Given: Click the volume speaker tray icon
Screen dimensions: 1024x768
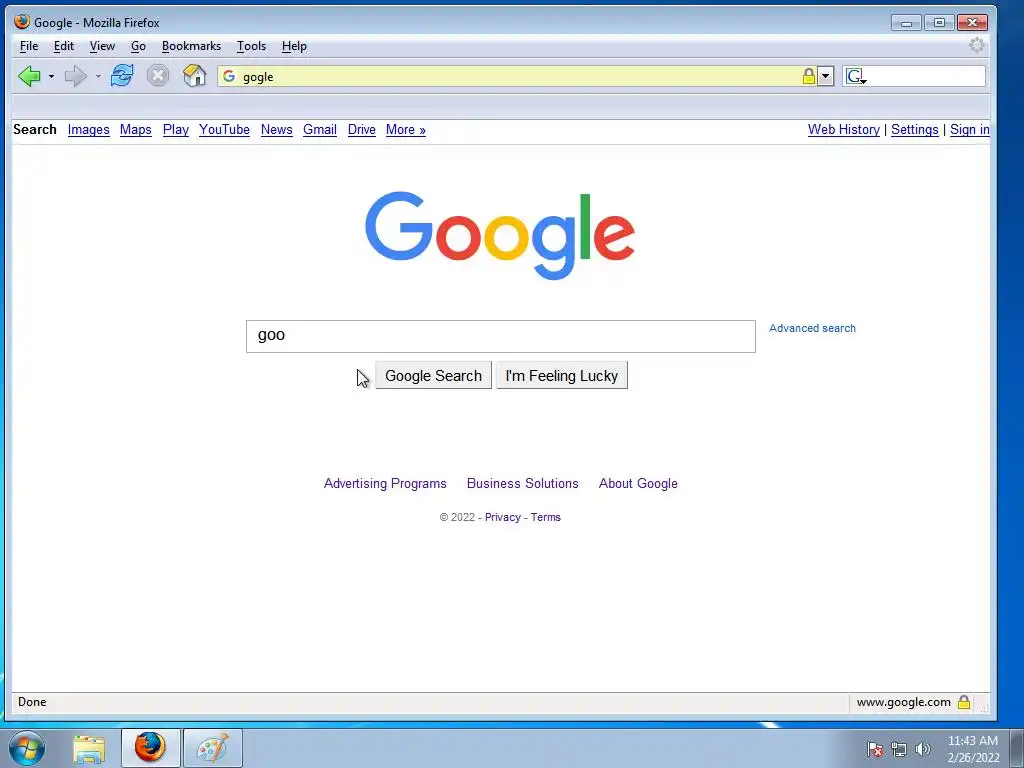Looking at the screenshot, I should pos(922,749).
